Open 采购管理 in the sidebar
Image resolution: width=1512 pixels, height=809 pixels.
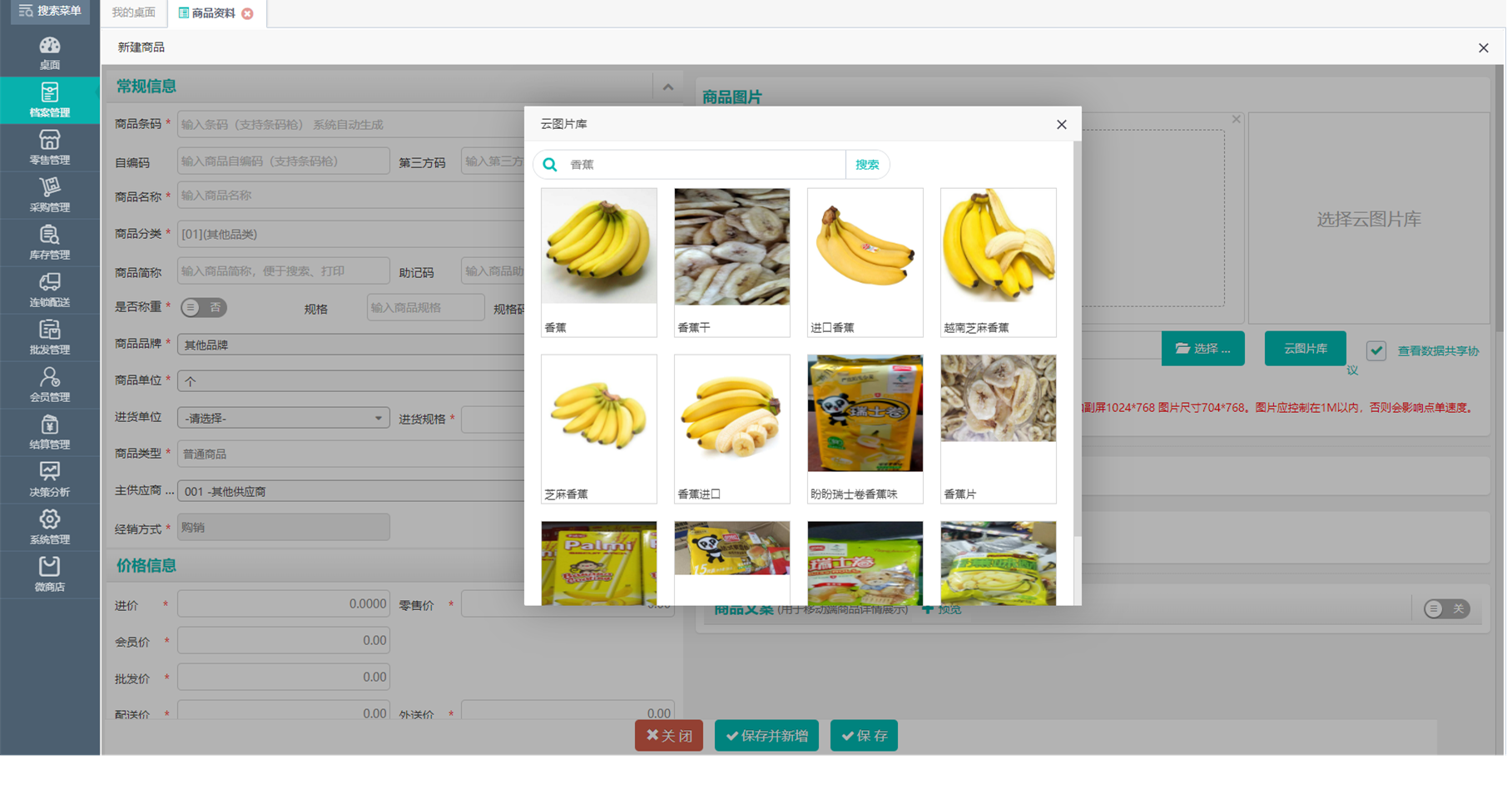(49, 195)
